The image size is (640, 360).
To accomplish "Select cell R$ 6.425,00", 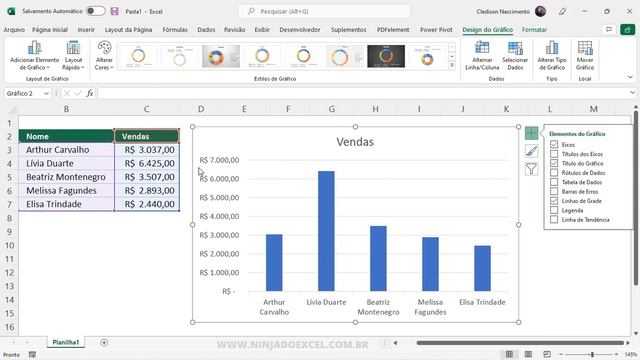I will tap(147, 163).
